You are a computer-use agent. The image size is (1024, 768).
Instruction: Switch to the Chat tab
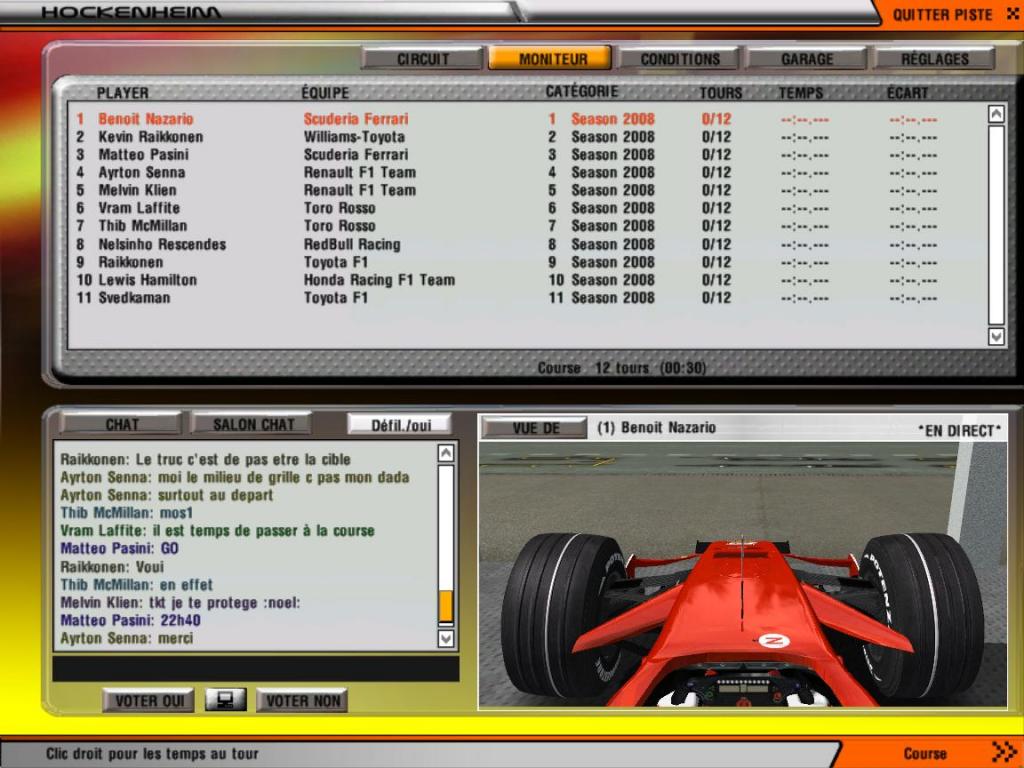click(121, 424)
